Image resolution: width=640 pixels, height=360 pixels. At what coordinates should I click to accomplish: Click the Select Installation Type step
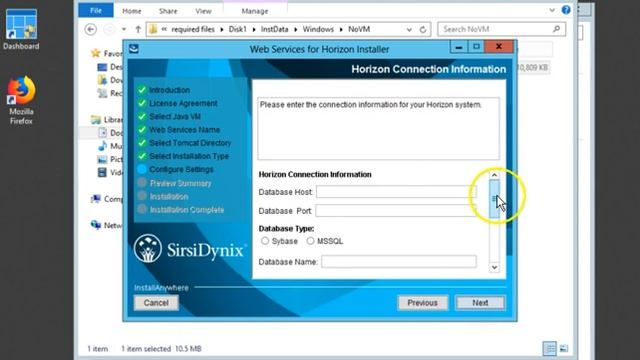[189, 156]
